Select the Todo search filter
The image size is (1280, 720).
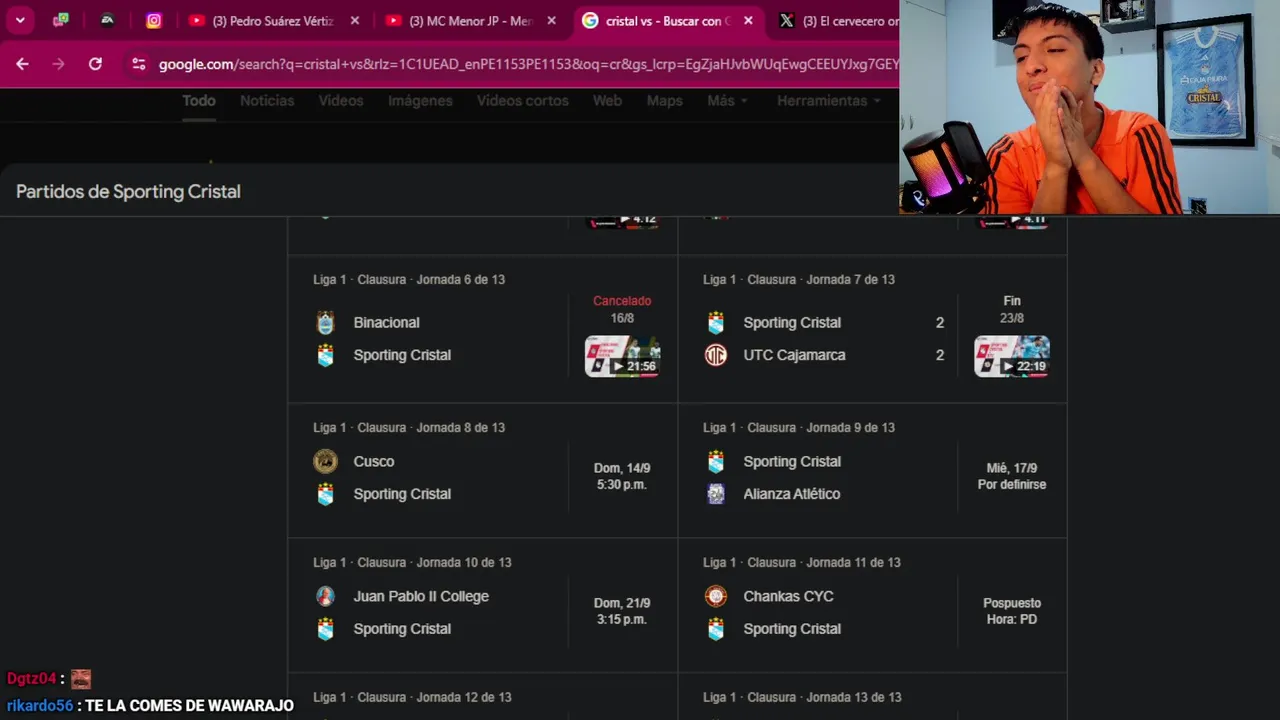click(199, 101)
